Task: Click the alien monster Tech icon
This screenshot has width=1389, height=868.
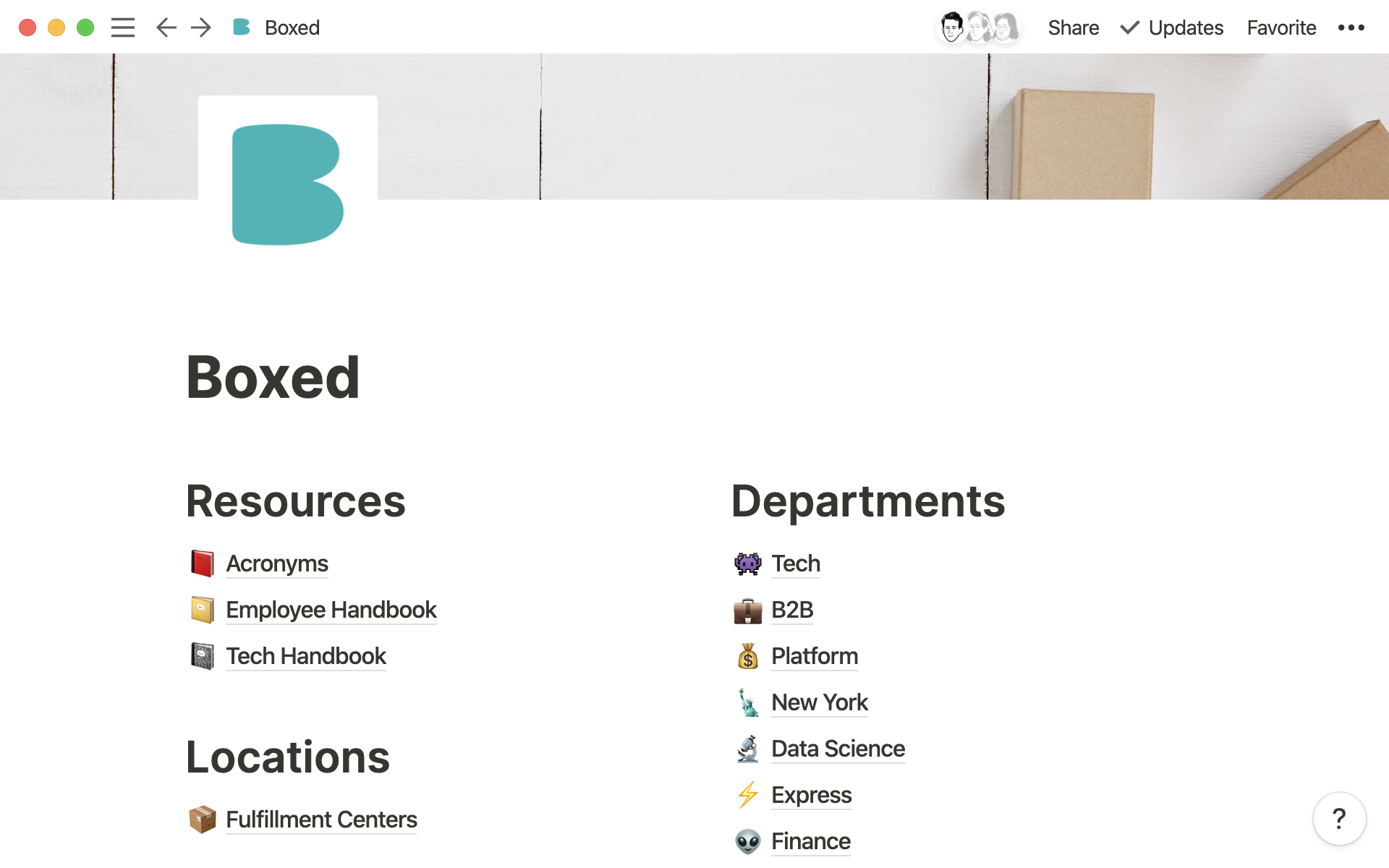Action: pos(747,563)
